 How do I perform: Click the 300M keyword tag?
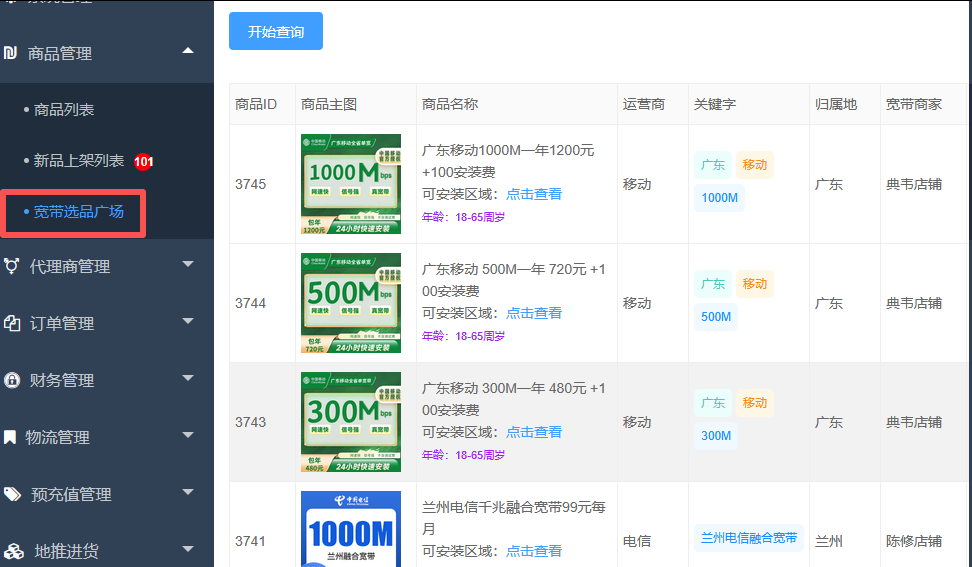coord(716,436)
